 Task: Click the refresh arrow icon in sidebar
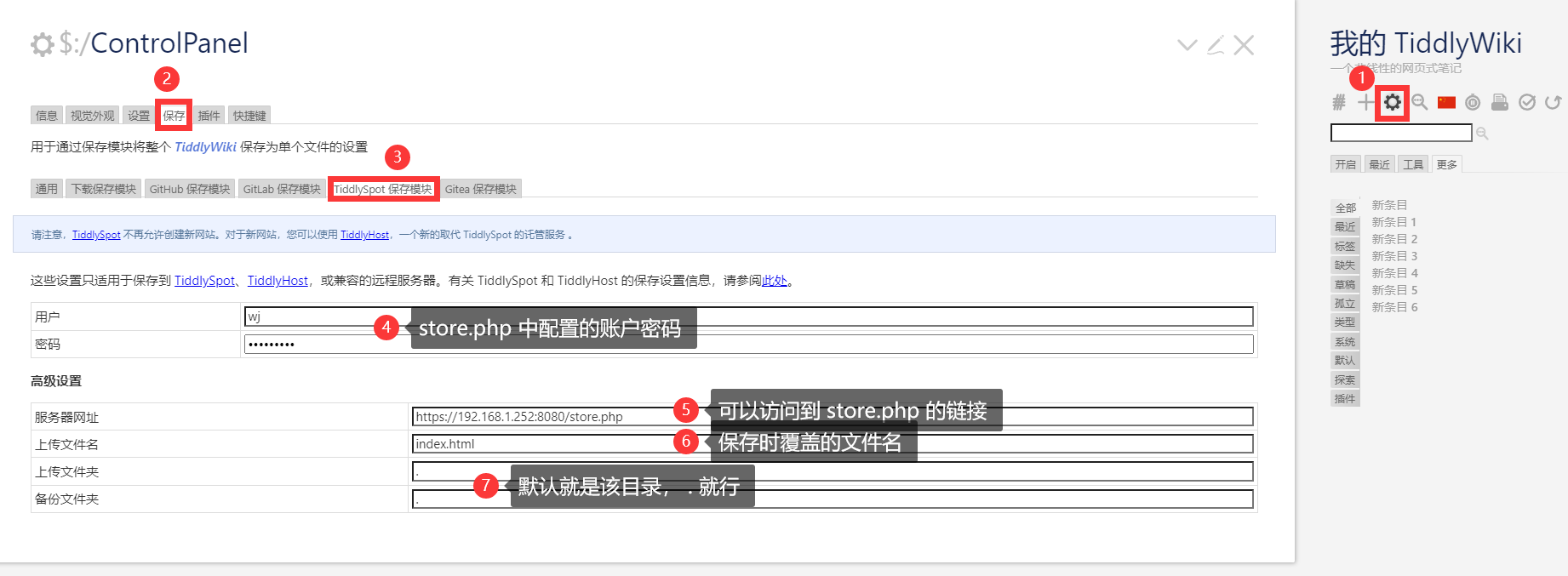click(1554, 103)
